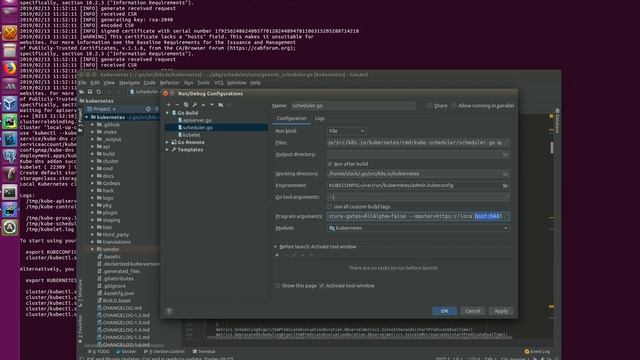This screenshot has height=360, width=640.
Task: Open the Run kind dropdown
Action: pos(347,131)
